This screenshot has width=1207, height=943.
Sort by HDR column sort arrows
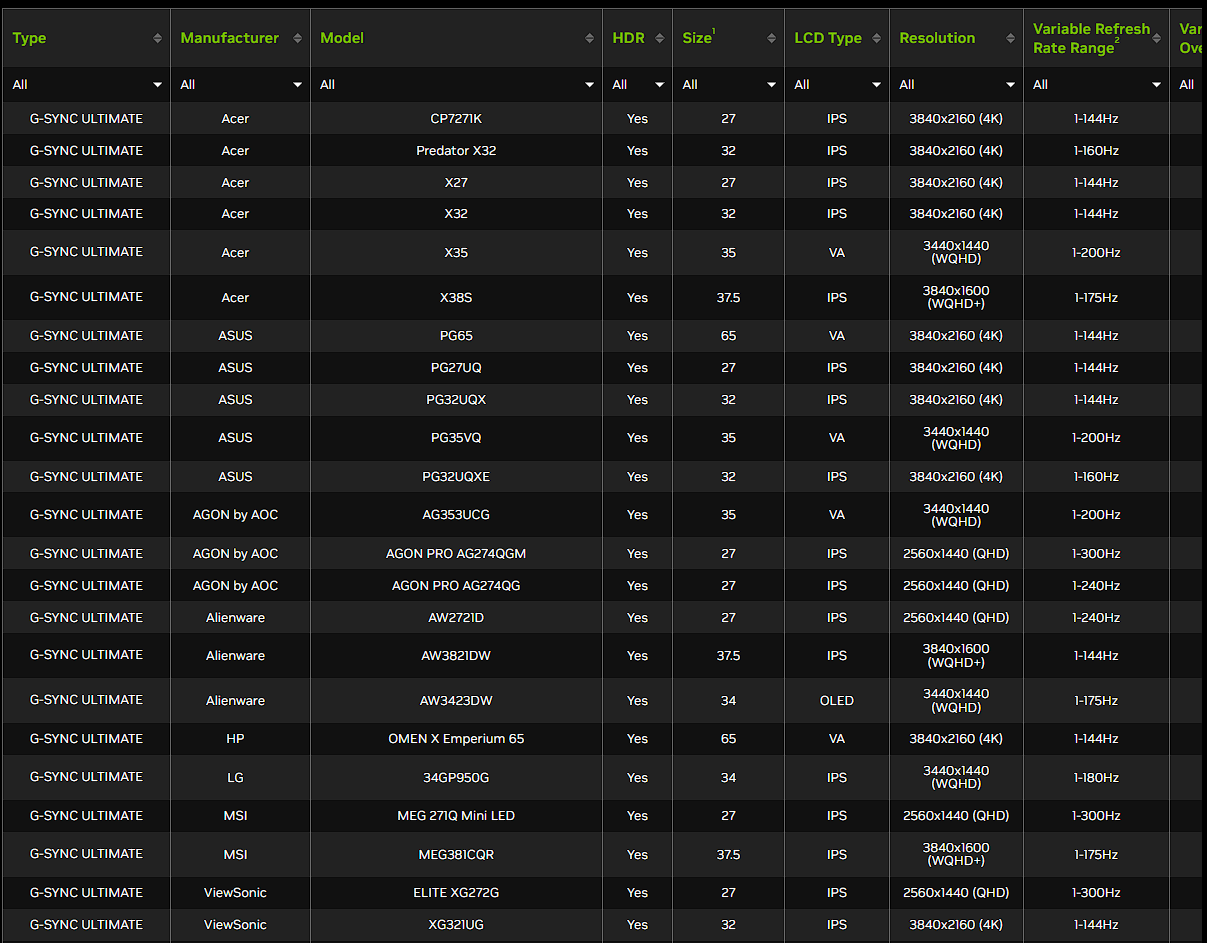point(659,38)
